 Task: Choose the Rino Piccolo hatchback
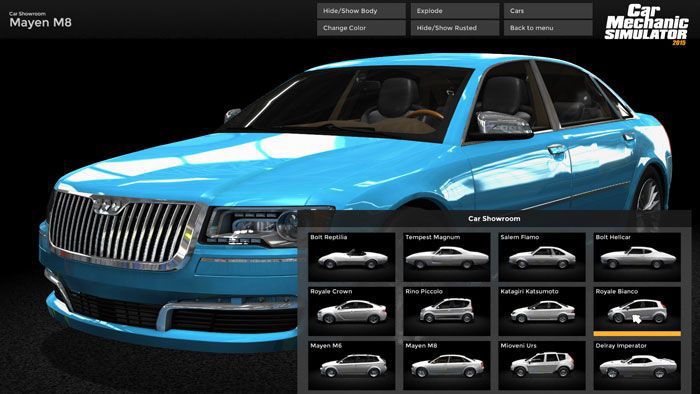[446, 311]
